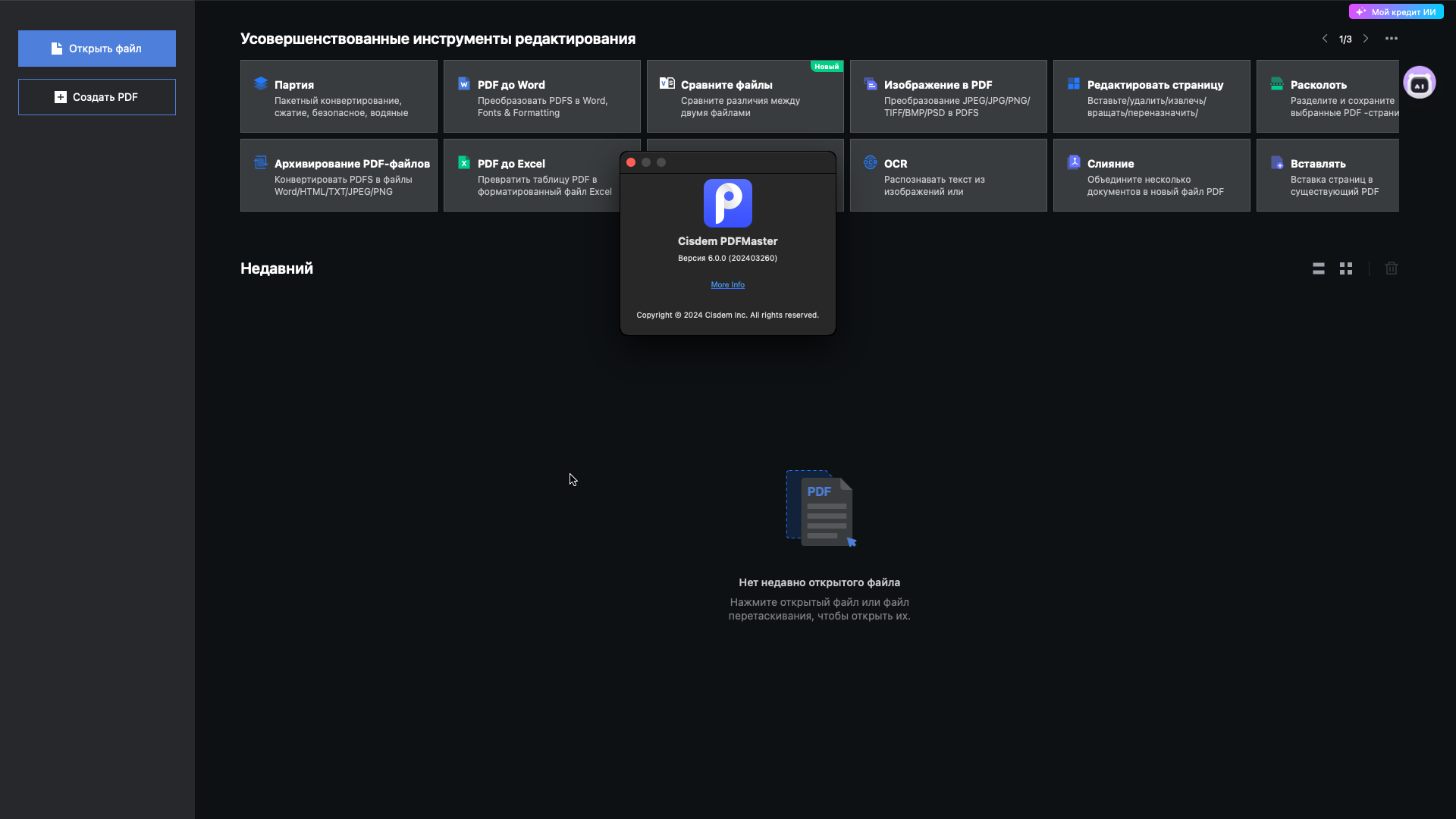The image size is (1456, 819).
Task: Click the Создать PDF button
Action: tap(97, 97)
